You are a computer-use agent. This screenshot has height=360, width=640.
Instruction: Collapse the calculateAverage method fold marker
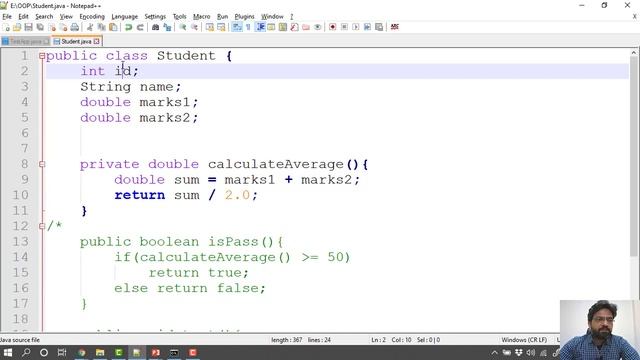(42, 164)
